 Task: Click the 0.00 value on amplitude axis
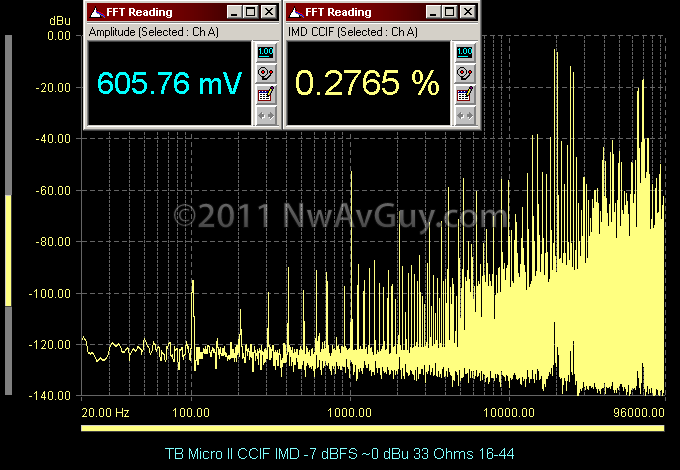(59, 36)
